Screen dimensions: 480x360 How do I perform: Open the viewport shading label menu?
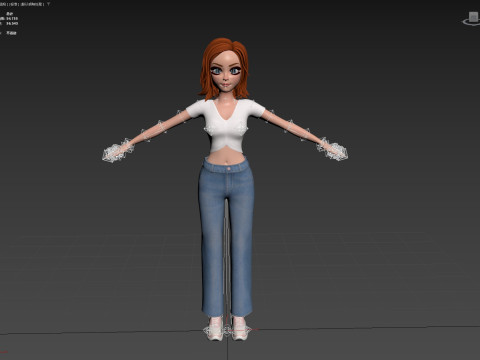[x=33, y=4]
